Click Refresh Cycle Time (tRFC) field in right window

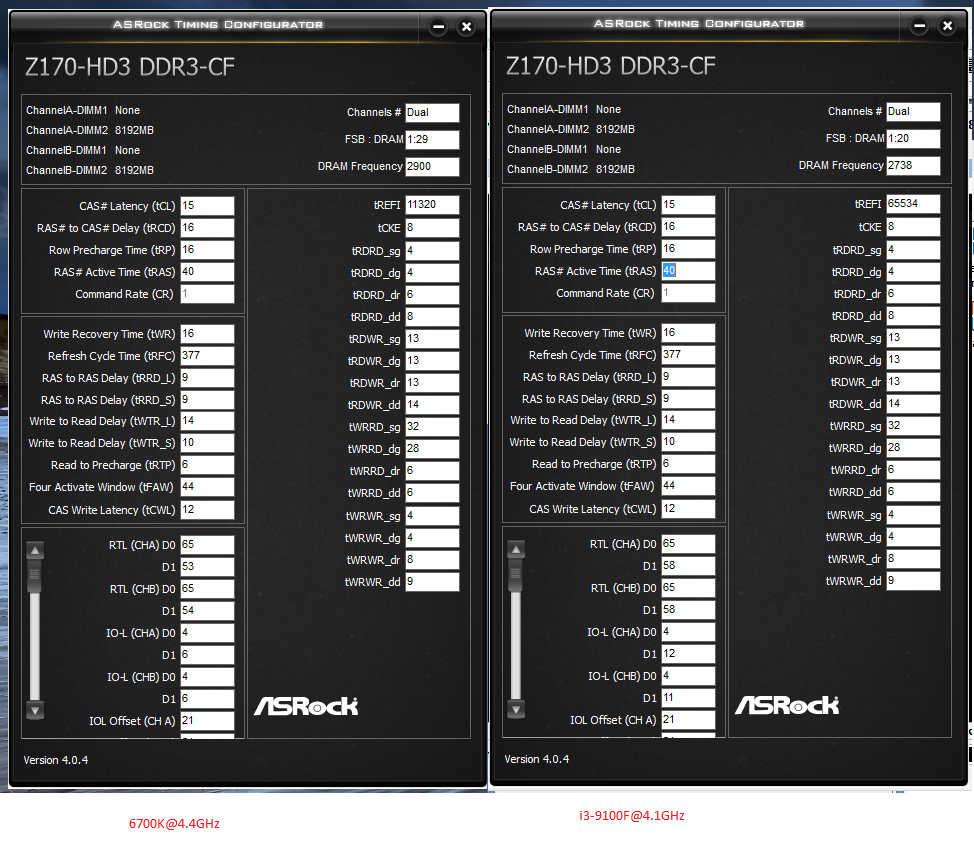click(688, 355)
